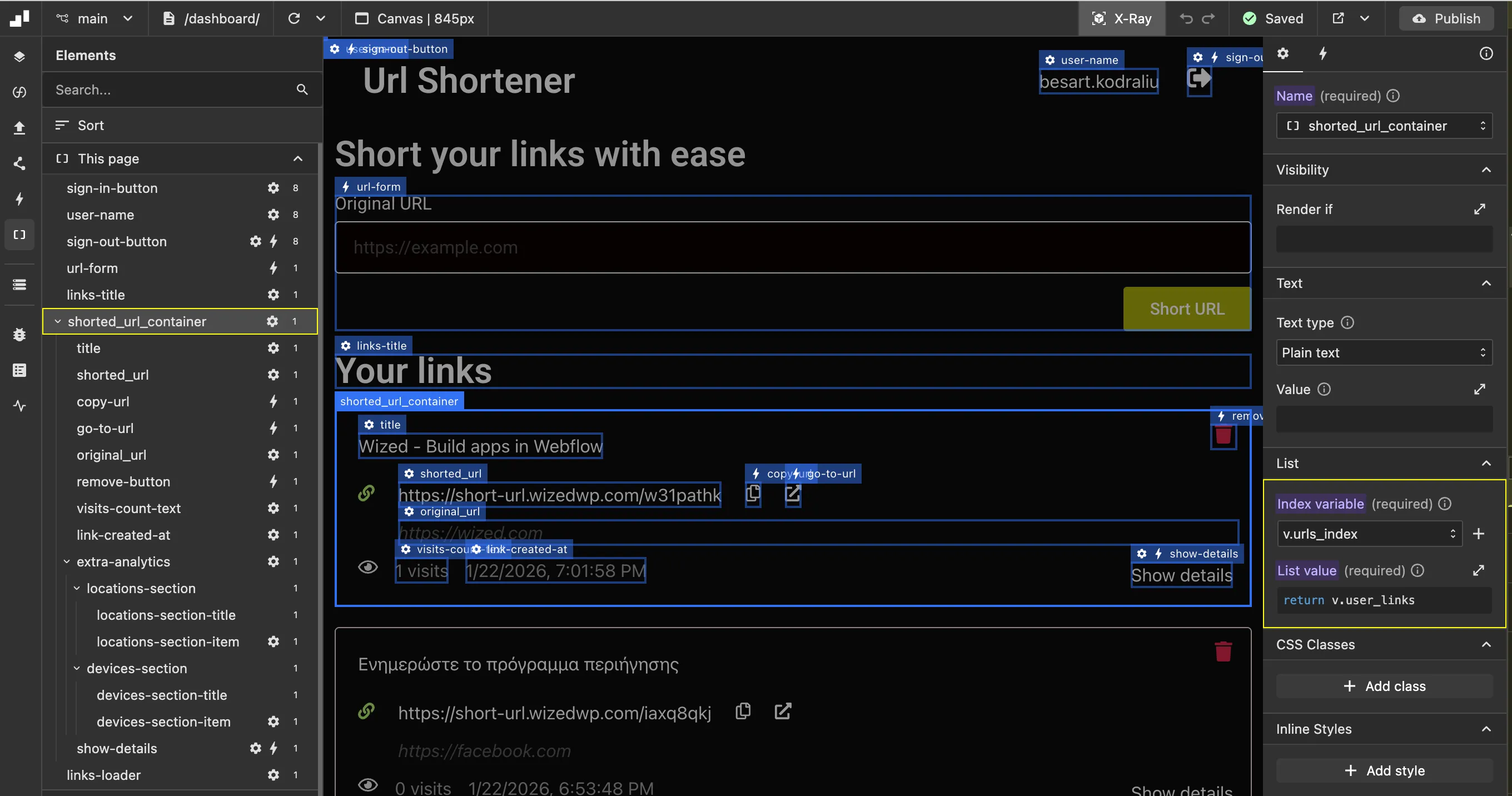The height and width of the screenshot is (796, 1512).
Task: Click the lightning icon next to show-details element
Action: click(x=273, y=748)
